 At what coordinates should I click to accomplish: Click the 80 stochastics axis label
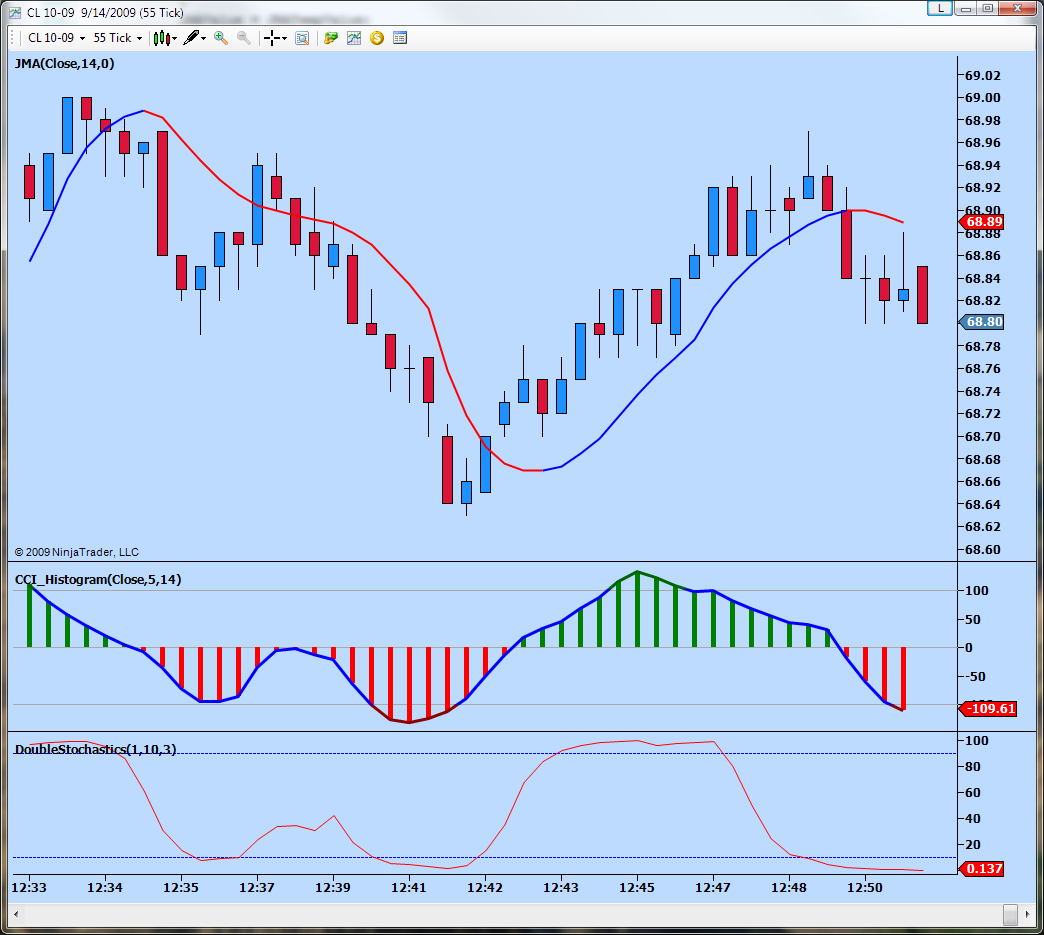pos(973,767)
